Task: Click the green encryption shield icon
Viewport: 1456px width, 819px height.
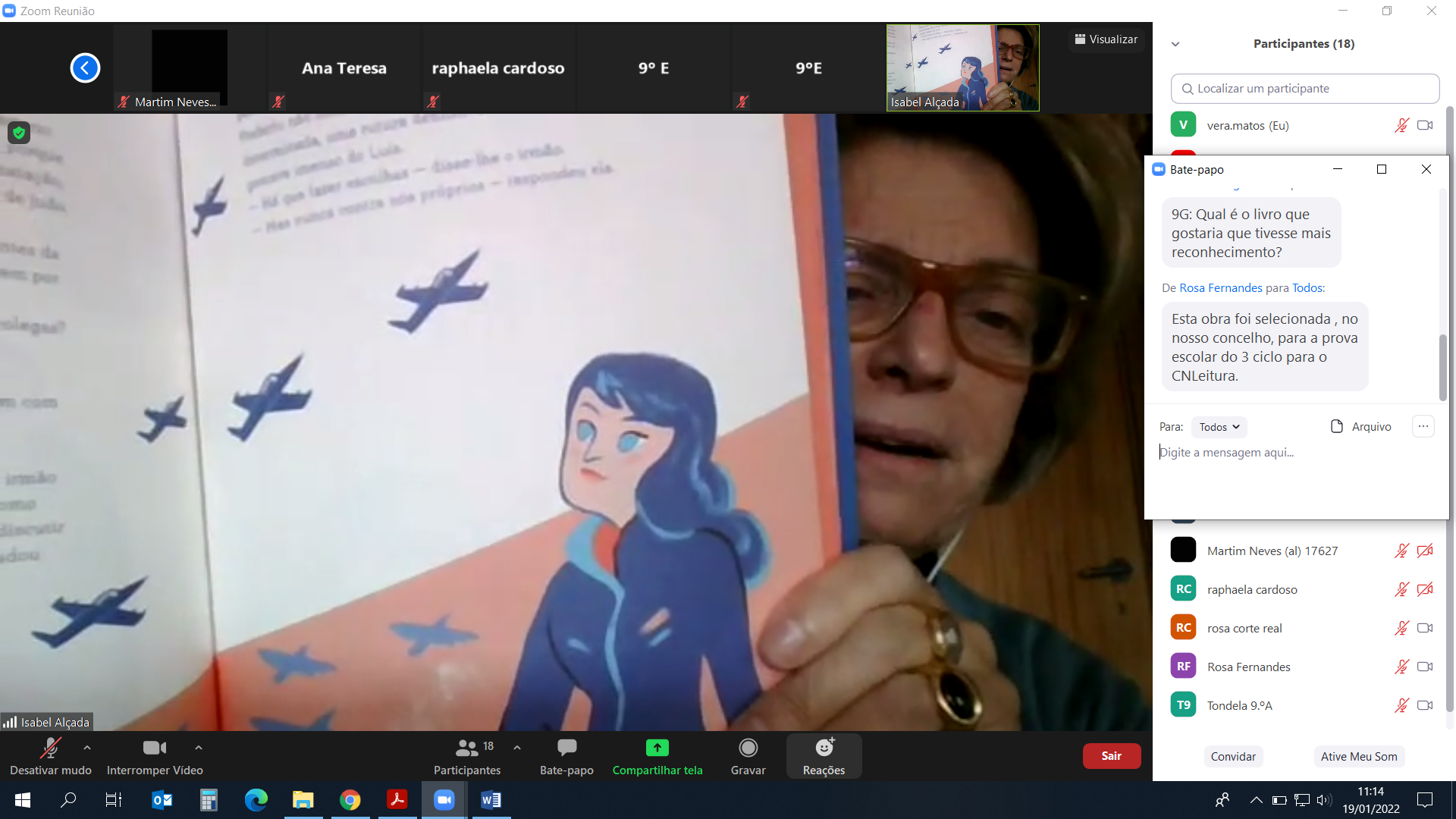Action: tap(19, 133)
